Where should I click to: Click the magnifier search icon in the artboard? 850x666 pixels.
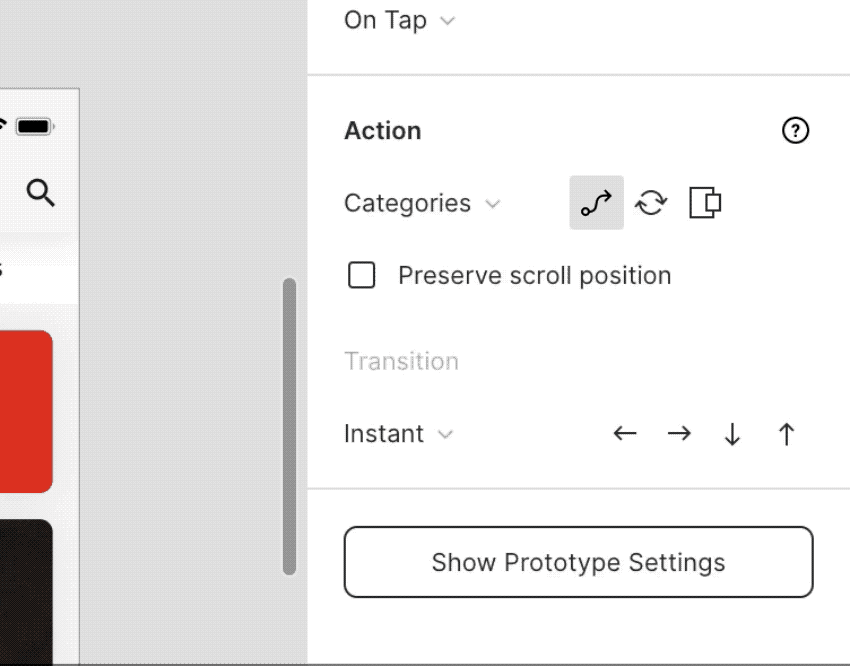pos(41,193)
